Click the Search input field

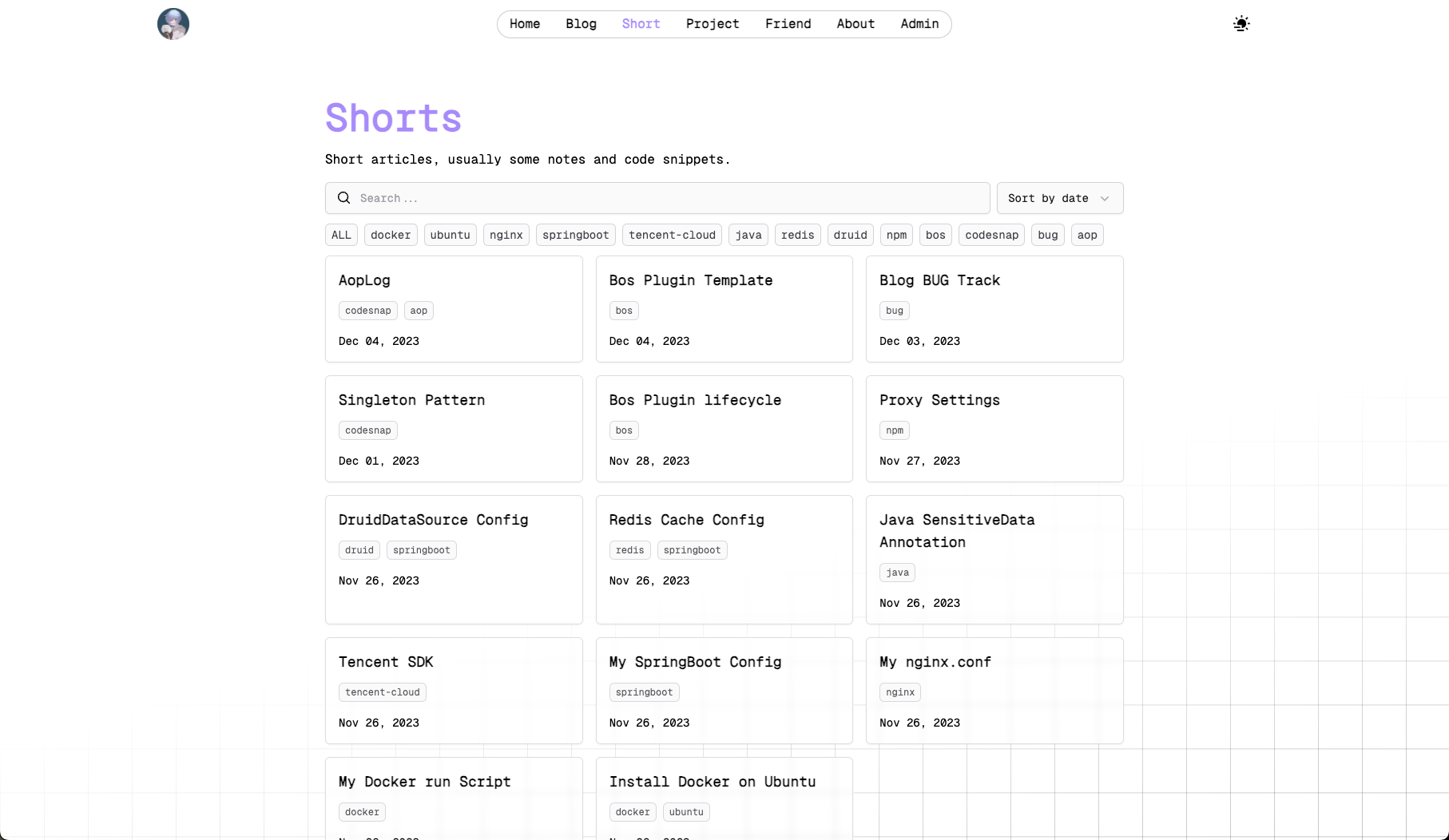click(657, 198)
